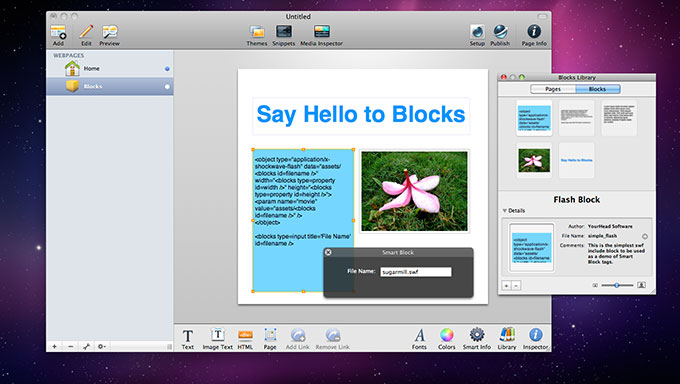Click the toolbar pill button in main window title bar
Screen dimensions: 680x384
pyautogui.click(x=542, y=16)
